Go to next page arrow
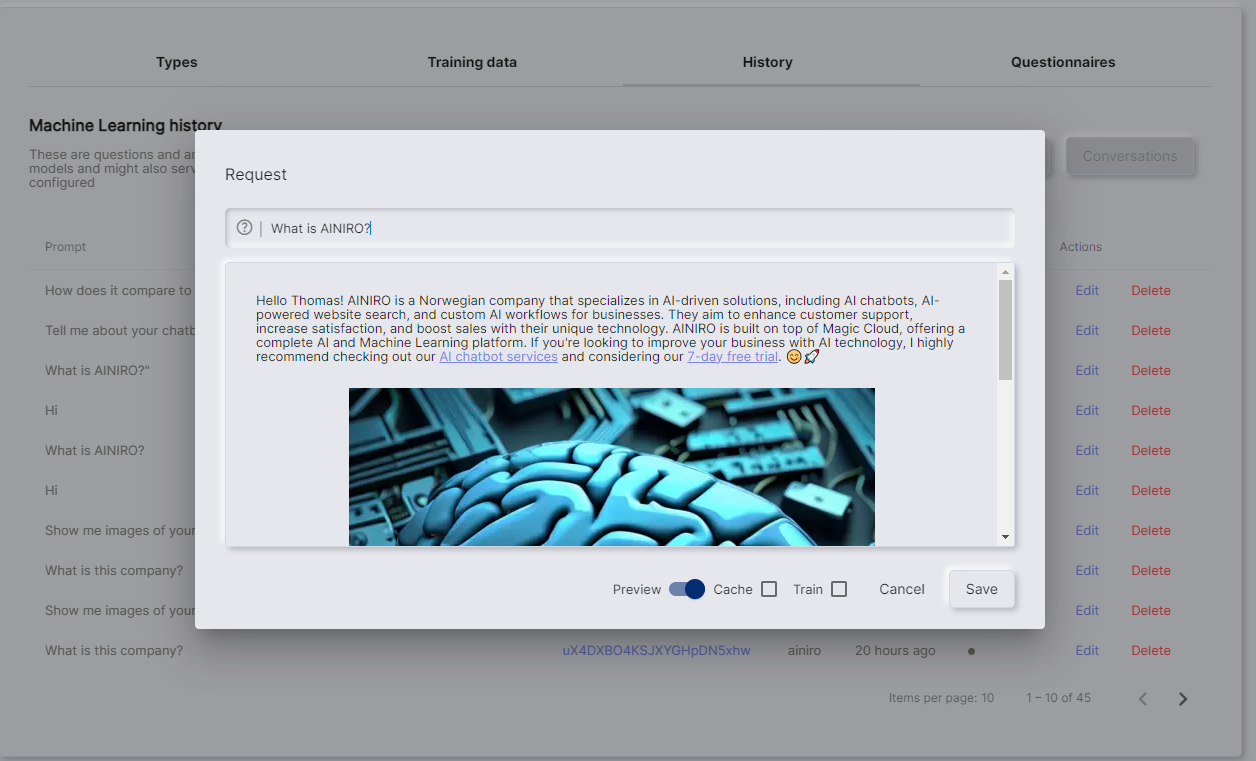The image size is (1256, 761). 1183,699
